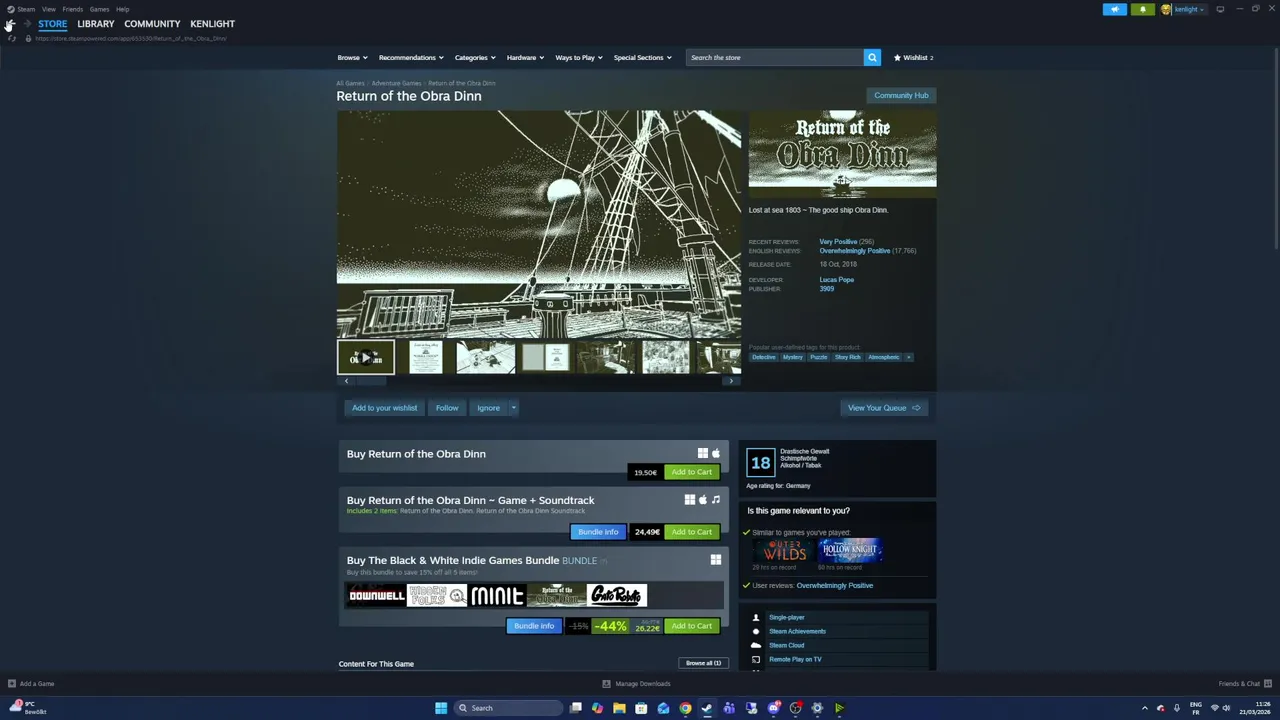This screenshot has width=1280, height=720.
Task: Open Chrome from the taskbar
Action: click(x=685, y=708)
